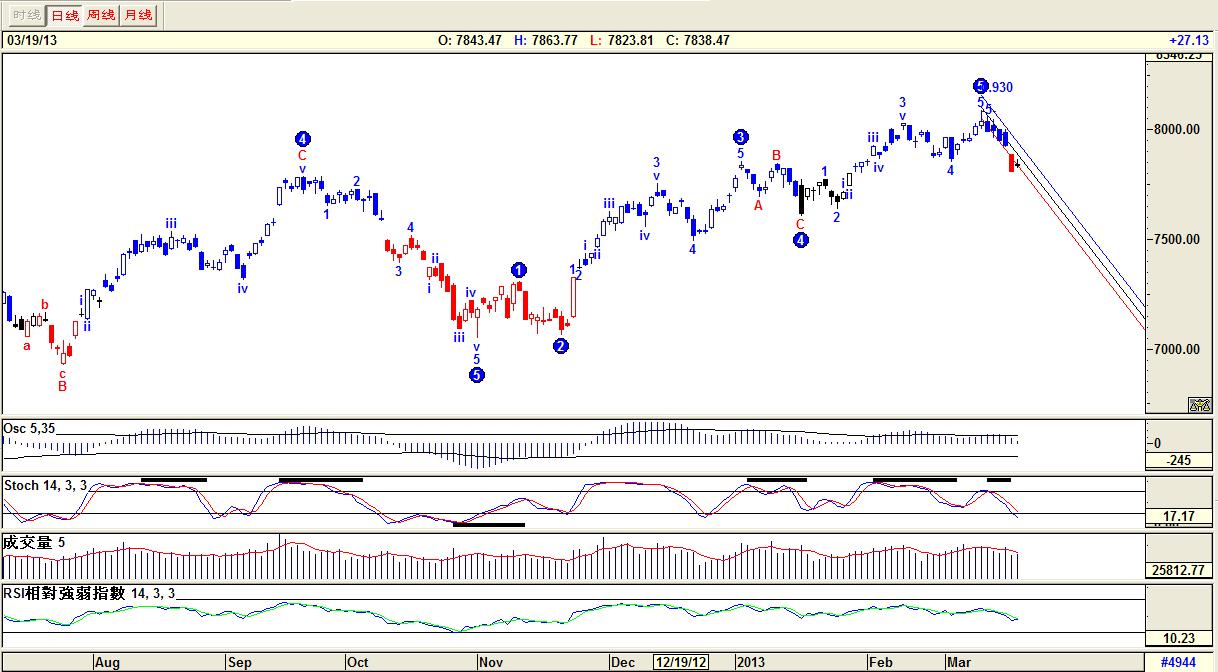
Task: Click the Sep label on the time axis
Action: point(240,662)
